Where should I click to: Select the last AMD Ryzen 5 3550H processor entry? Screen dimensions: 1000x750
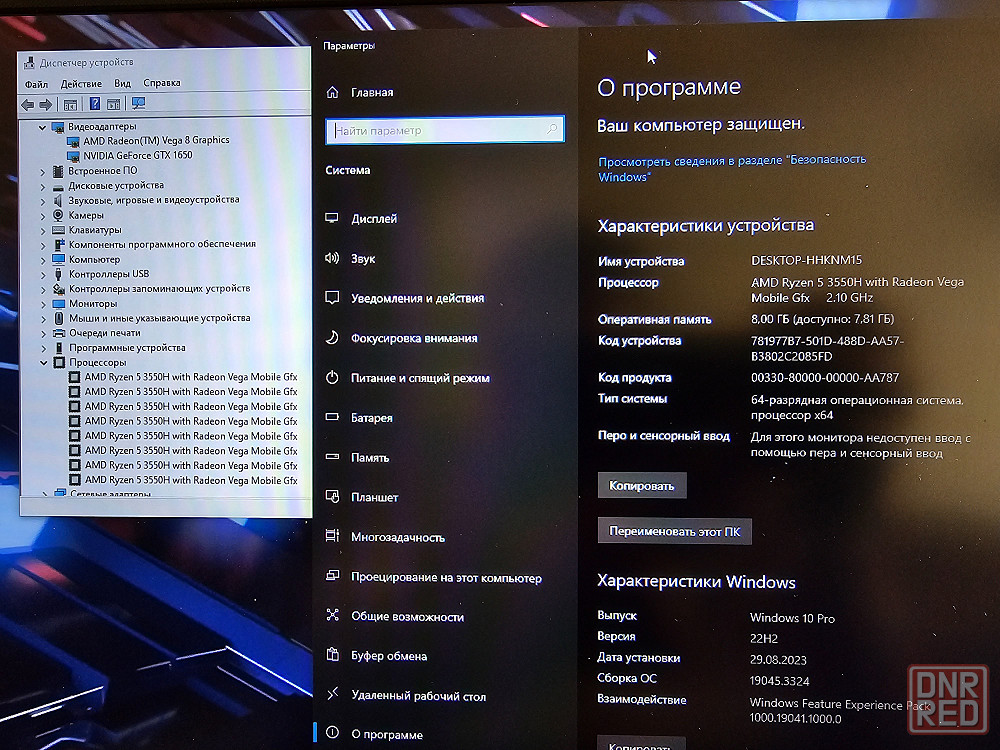tap(191, 480)
